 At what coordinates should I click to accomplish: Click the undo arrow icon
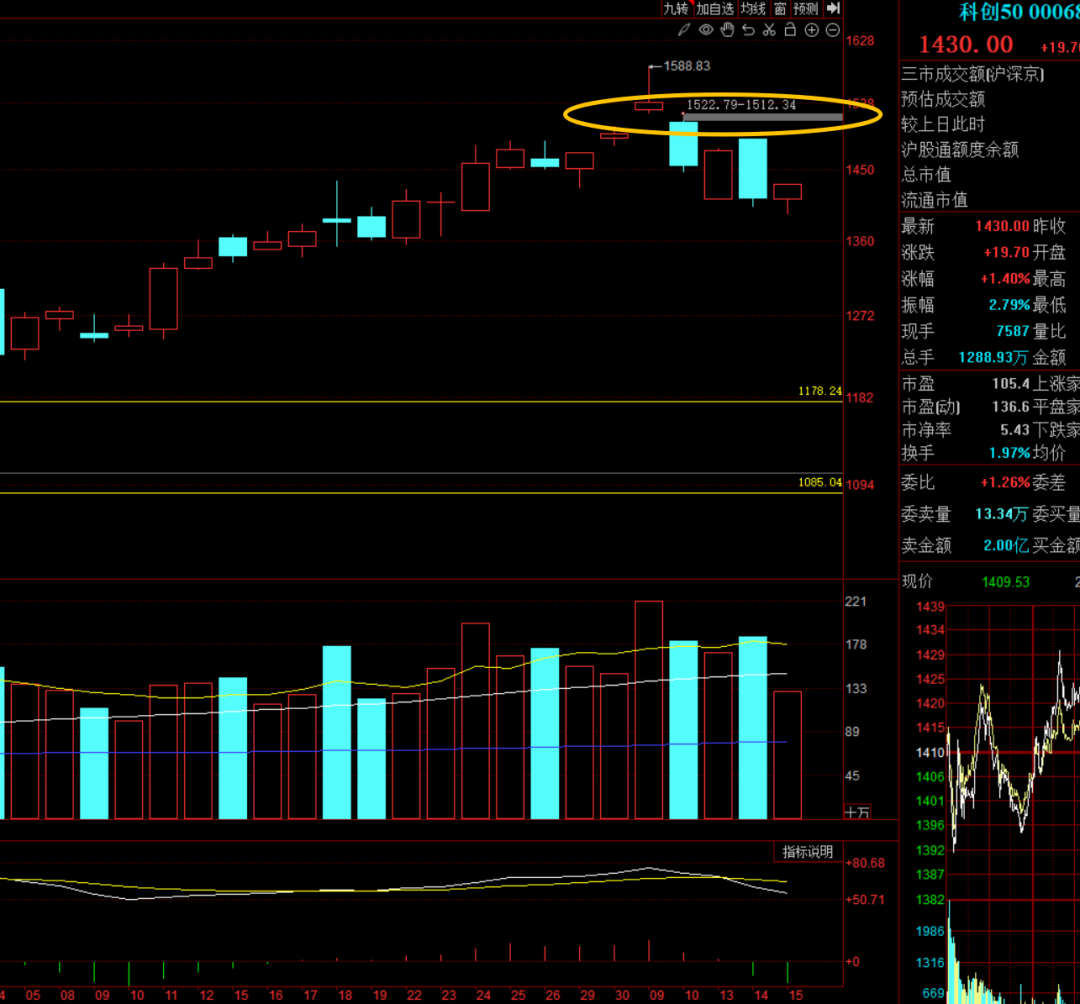pos(748,30)
